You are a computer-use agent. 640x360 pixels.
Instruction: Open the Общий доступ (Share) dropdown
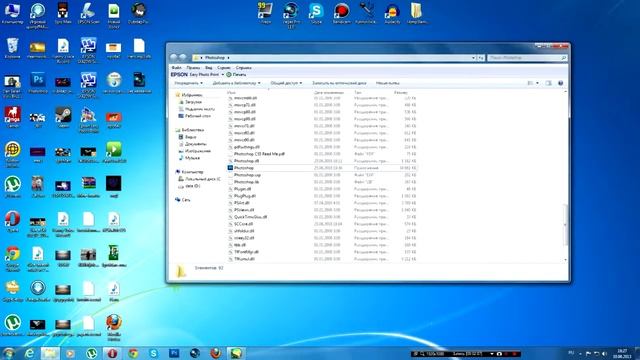pos(286,83)
